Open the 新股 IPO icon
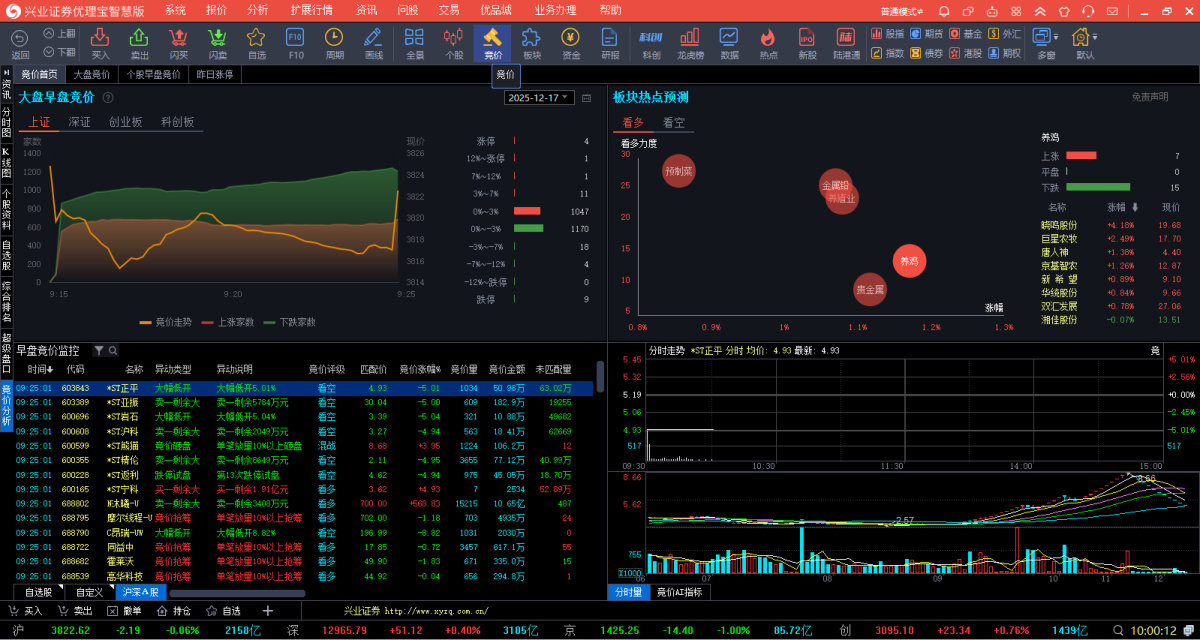The width and height of the screenshot is (1200, 640). click(806, 41)
